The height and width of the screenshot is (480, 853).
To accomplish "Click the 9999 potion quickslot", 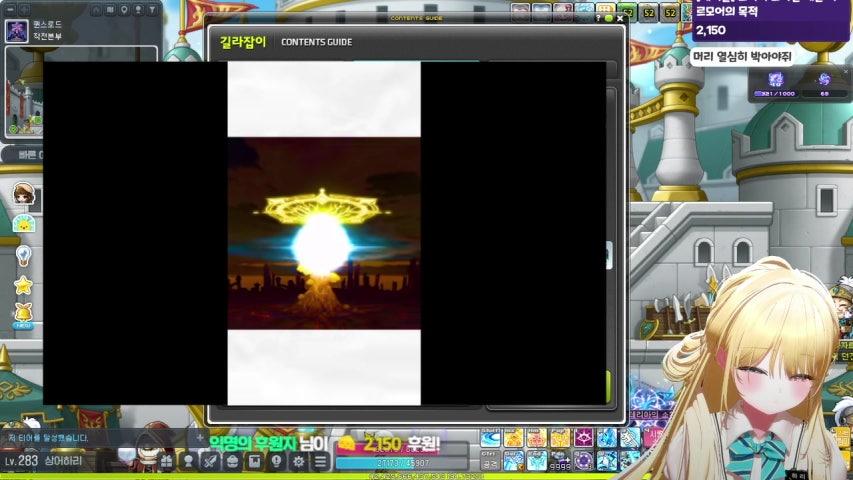I will pos(560,460).
